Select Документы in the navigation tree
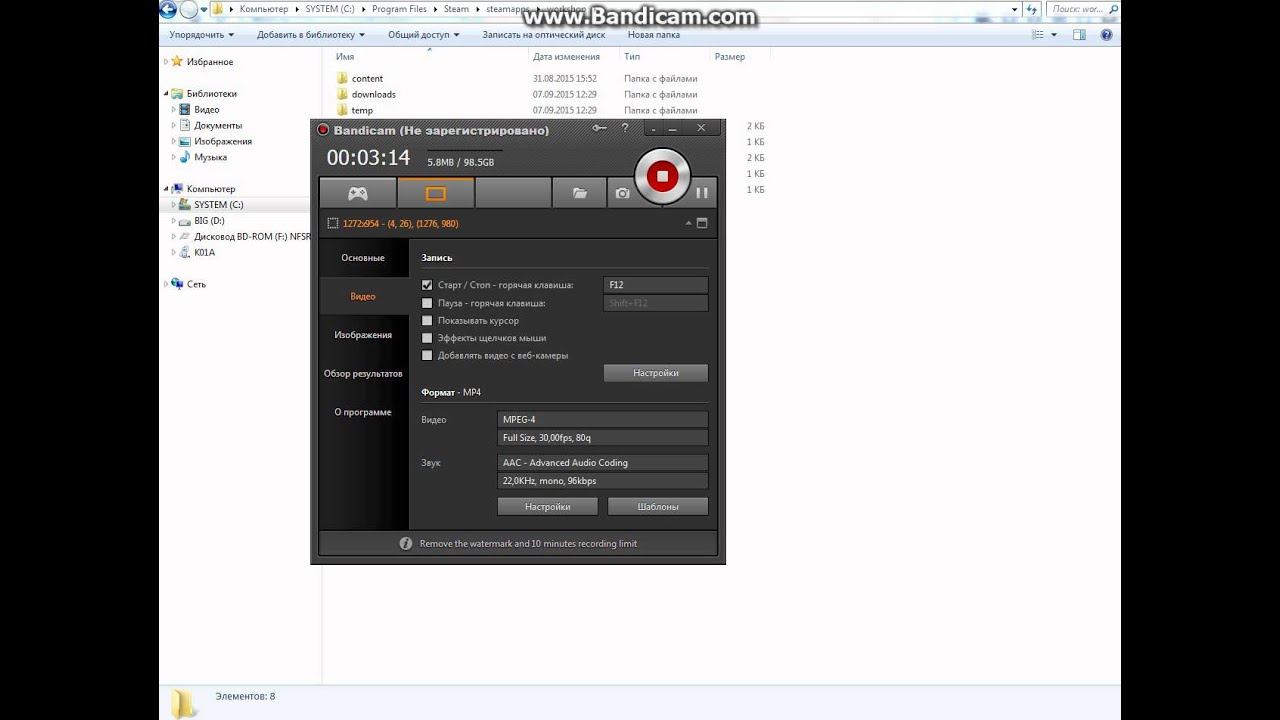The image size is (1280, 720). (218, 125)
